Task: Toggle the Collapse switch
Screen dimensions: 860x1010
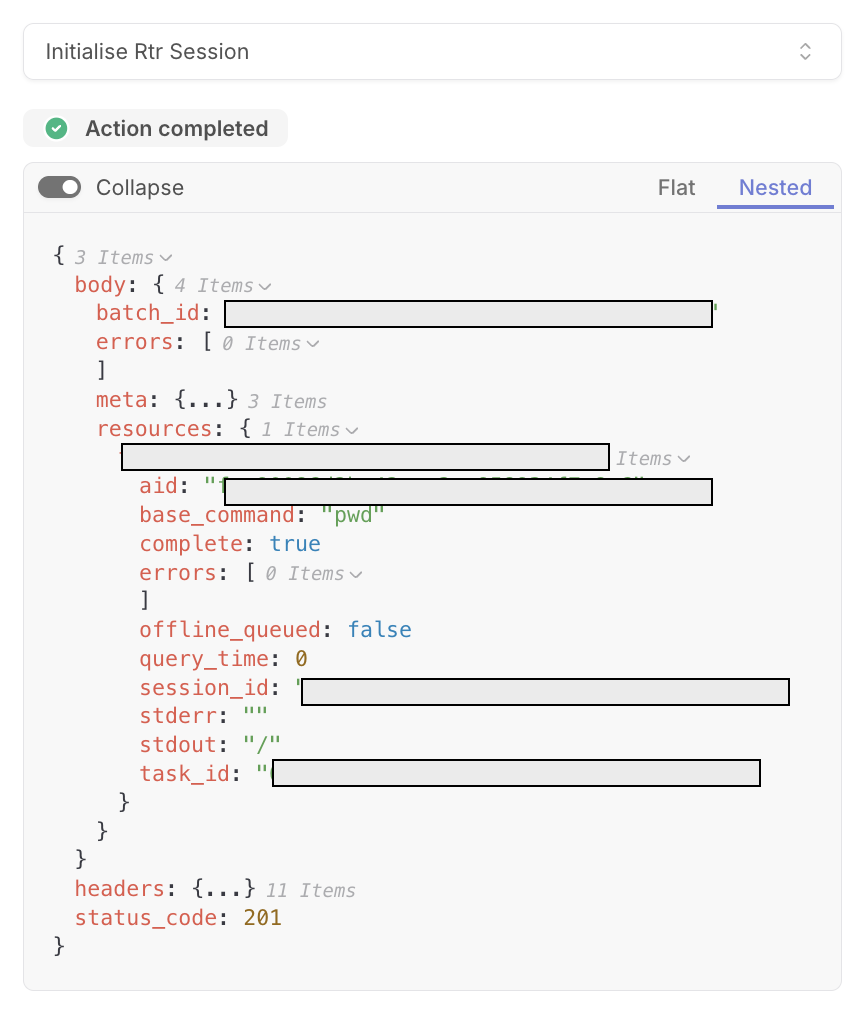Action: (59, 187)
